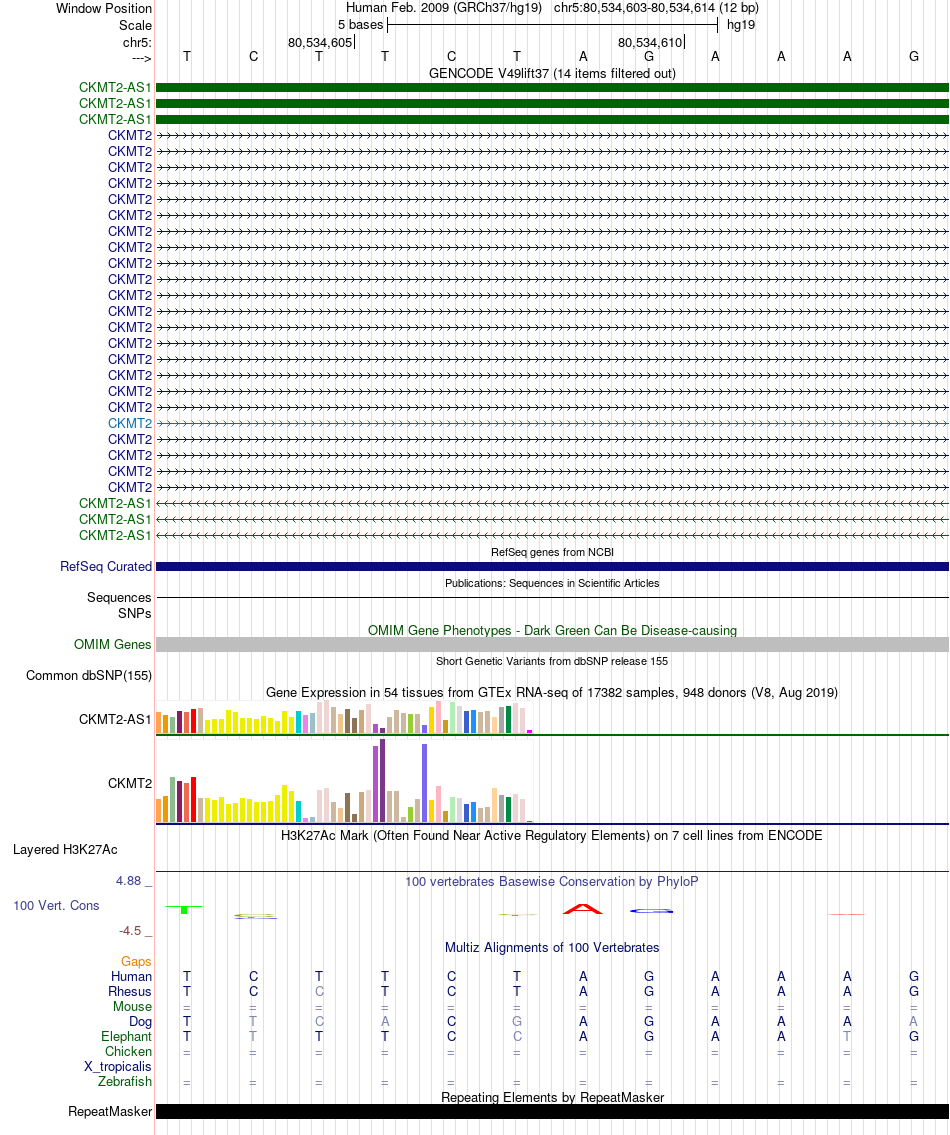Click the "Chicken" species row label
950x1135 pixels.
click(128, 1052)
